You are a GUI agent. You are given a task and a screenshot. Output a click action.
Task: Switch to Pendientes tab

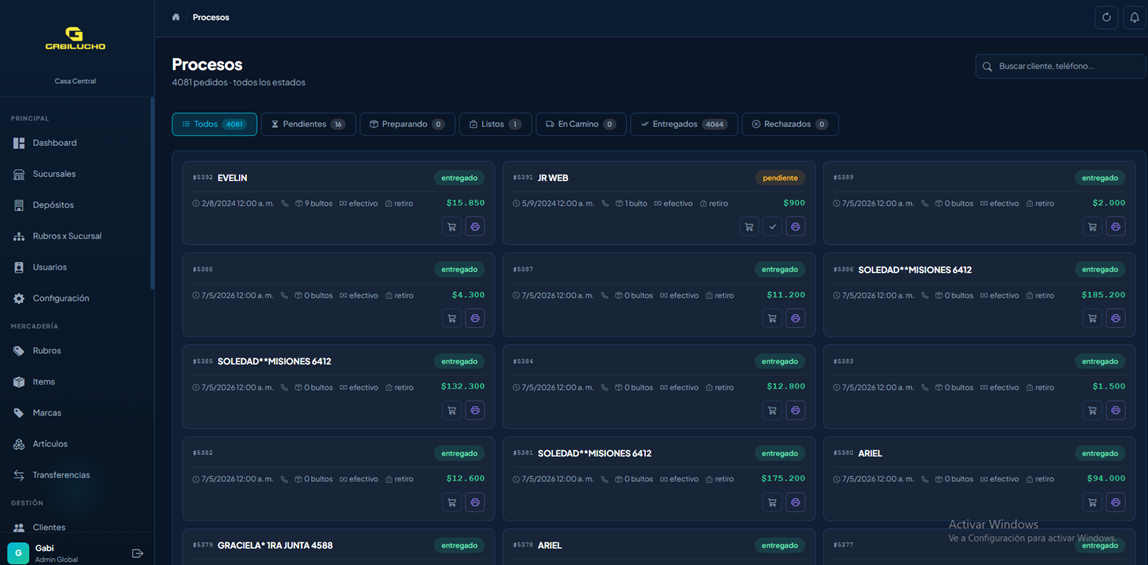click(308, 124)
